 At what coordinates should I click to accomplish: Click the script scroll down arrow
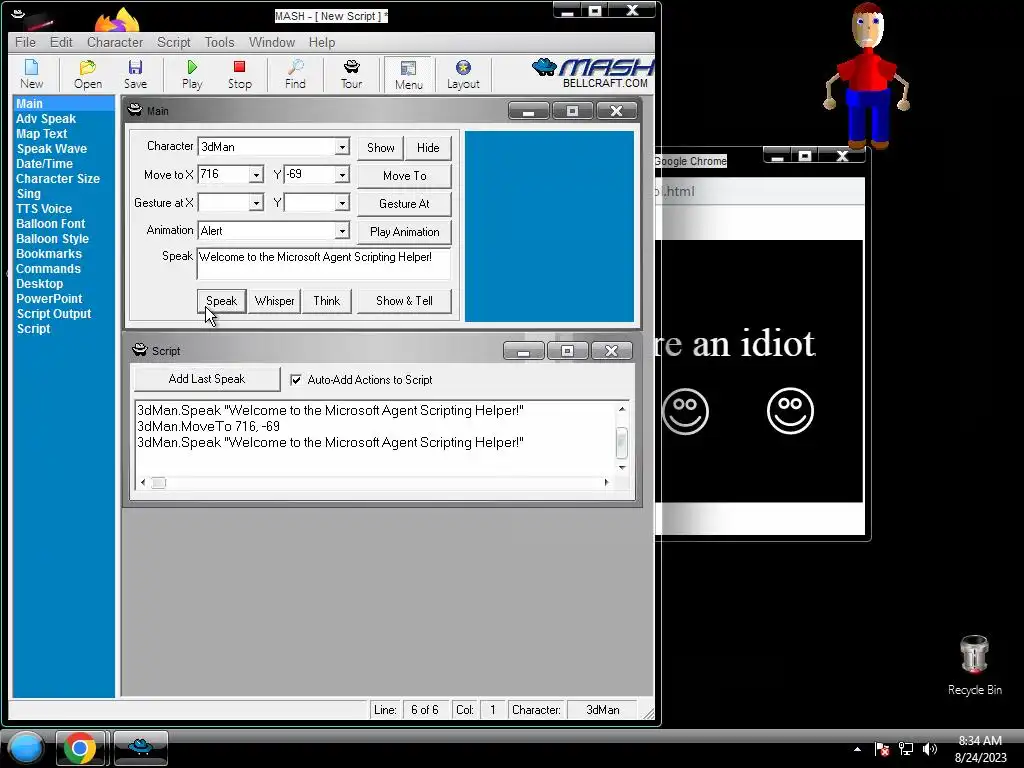[622, 468]
